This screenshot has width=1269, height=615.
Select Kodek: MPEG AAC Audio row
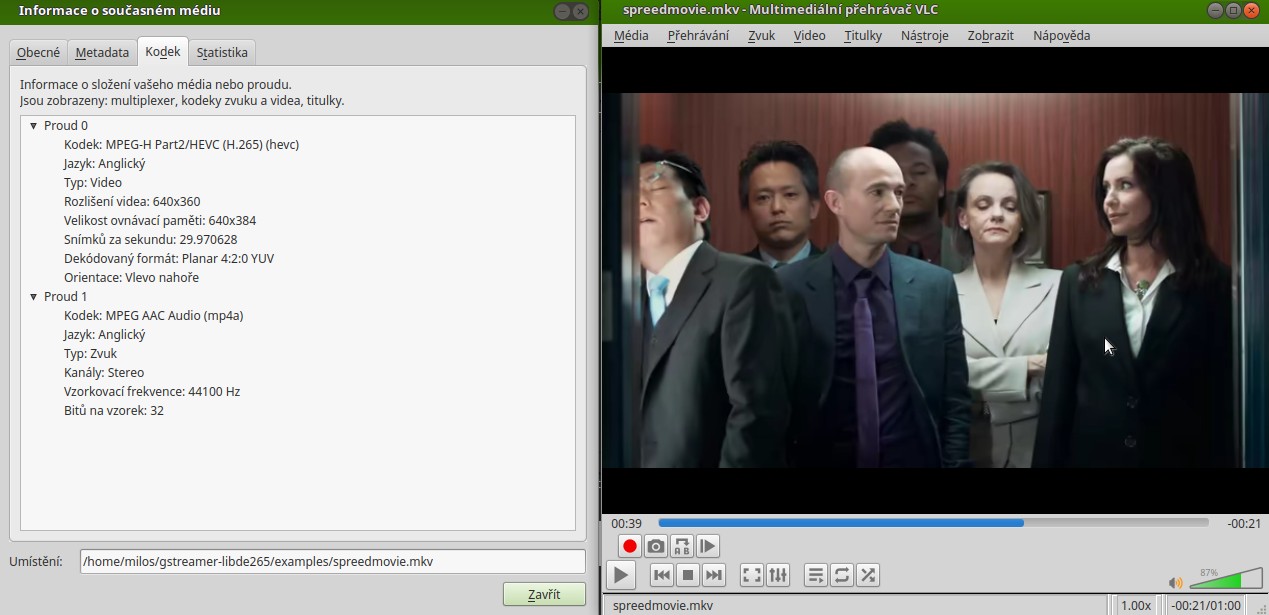pos(154,316)
